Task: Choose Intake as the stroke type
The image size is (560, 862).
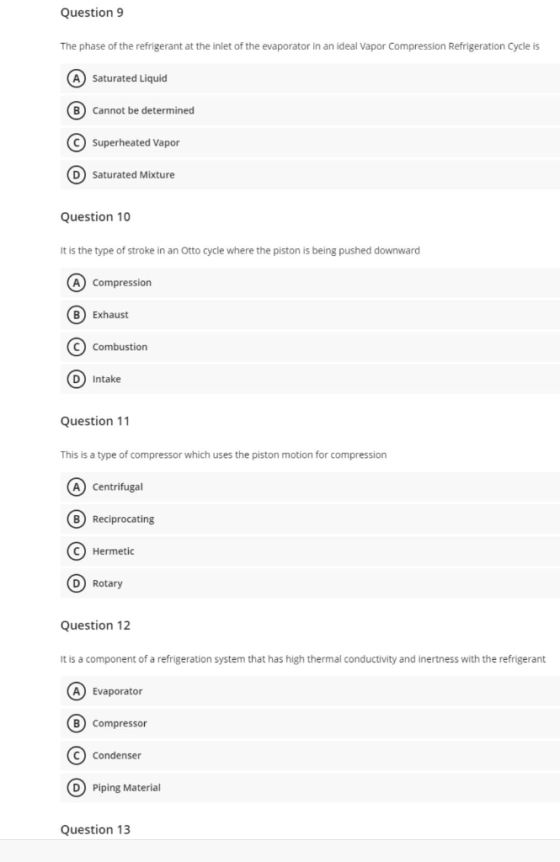Action: pos(310,379)
